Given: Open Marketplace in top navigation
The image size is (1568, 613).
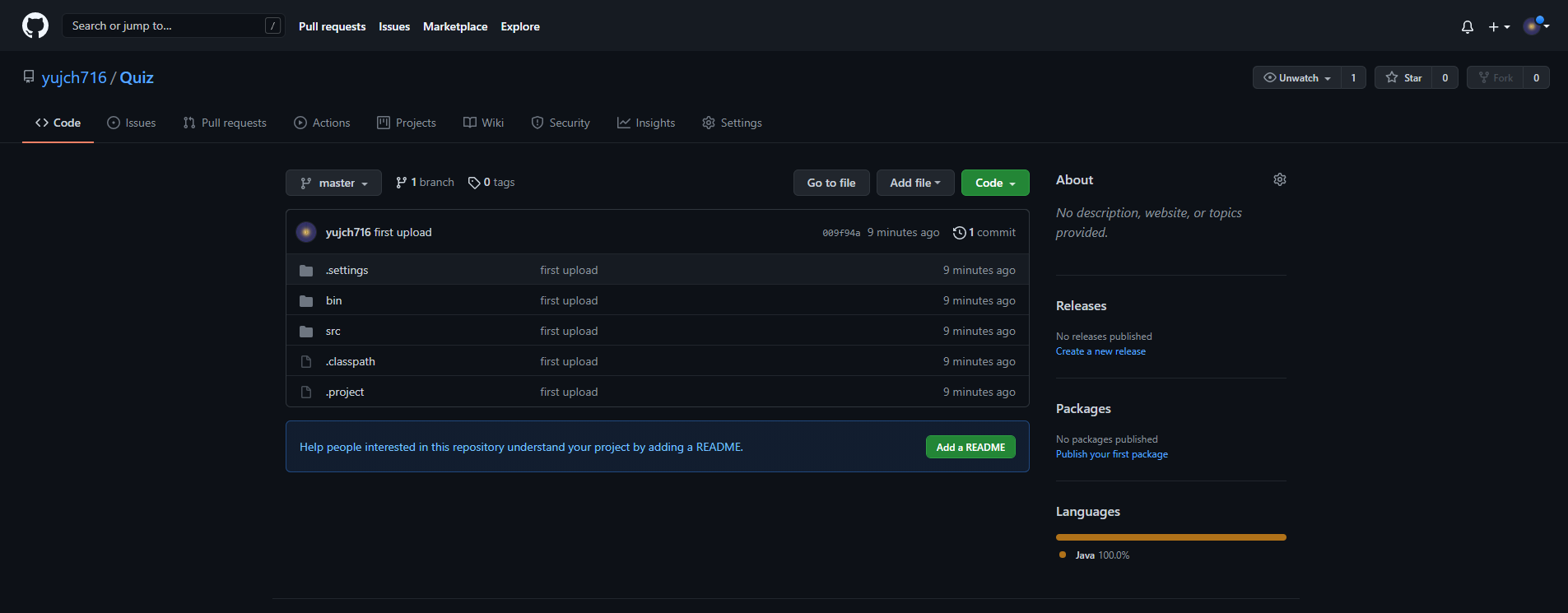Looking at the screenshot, I should pyautogui.click(x=455, y=26).
